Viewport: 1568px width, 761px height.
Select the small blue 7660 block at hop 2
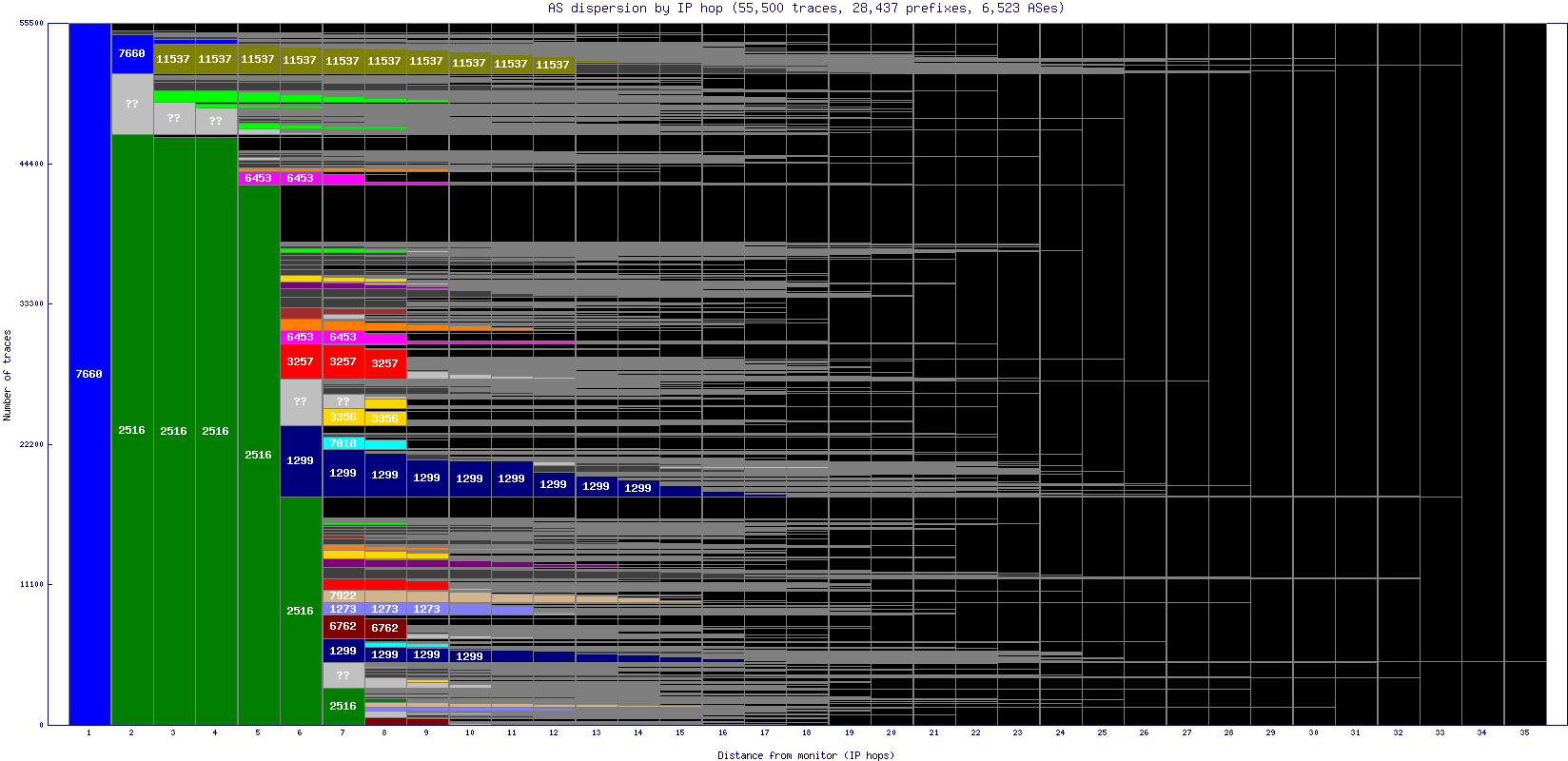tap(132, 54)
